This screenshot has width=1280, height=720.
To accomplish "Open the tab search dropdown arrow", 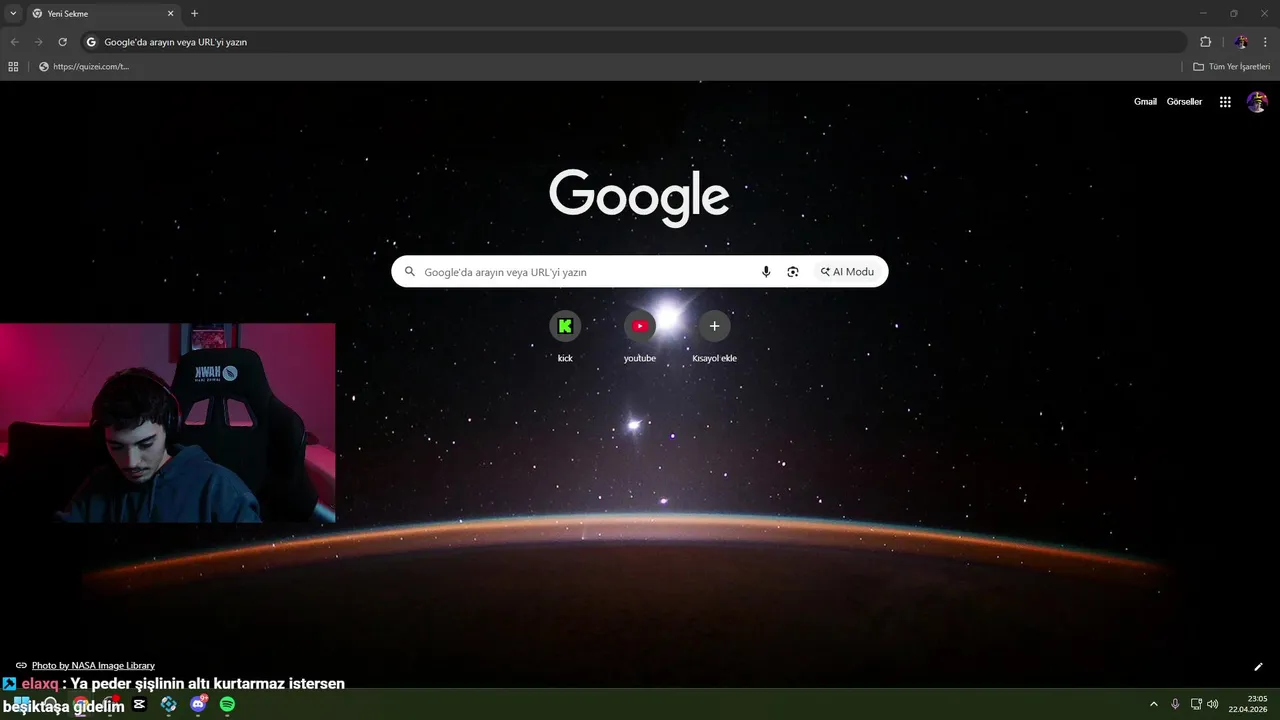I will tap(13, 13).
